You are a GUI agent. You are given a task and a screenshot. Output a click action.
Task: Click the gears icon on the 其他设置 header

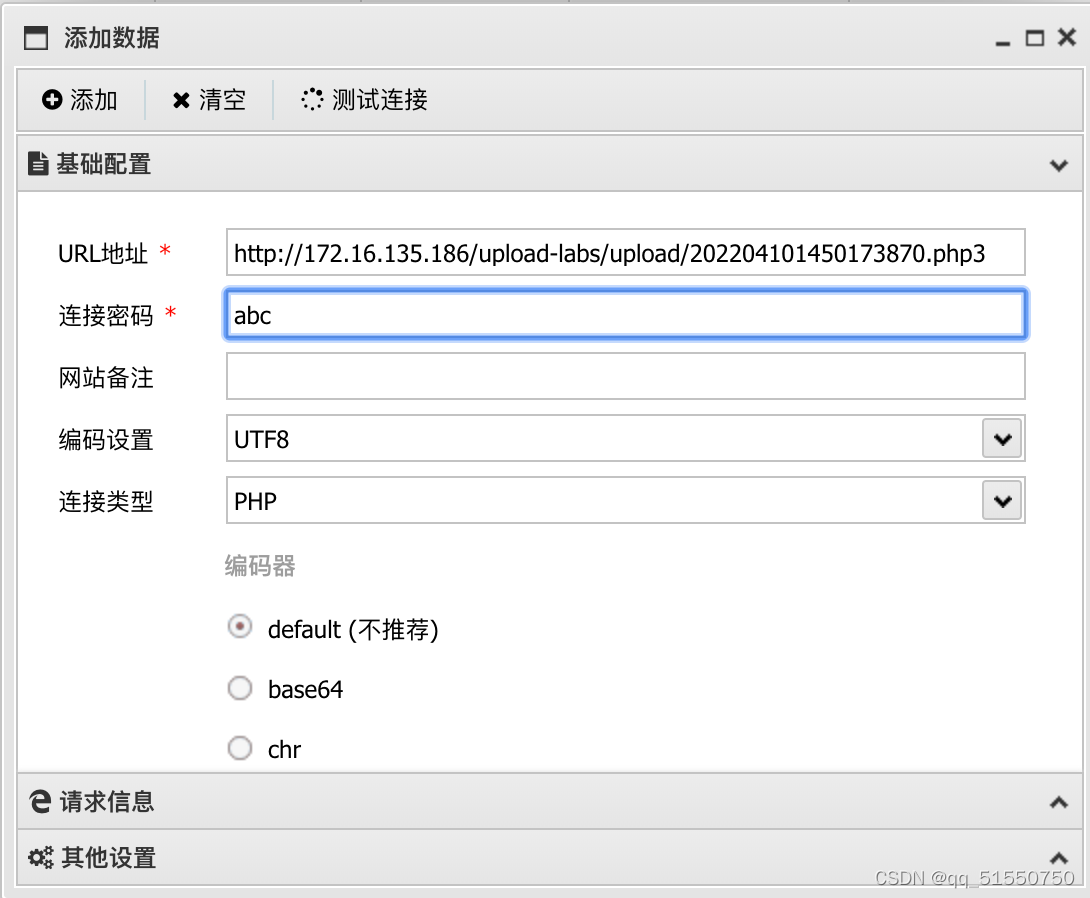point(38,858)
